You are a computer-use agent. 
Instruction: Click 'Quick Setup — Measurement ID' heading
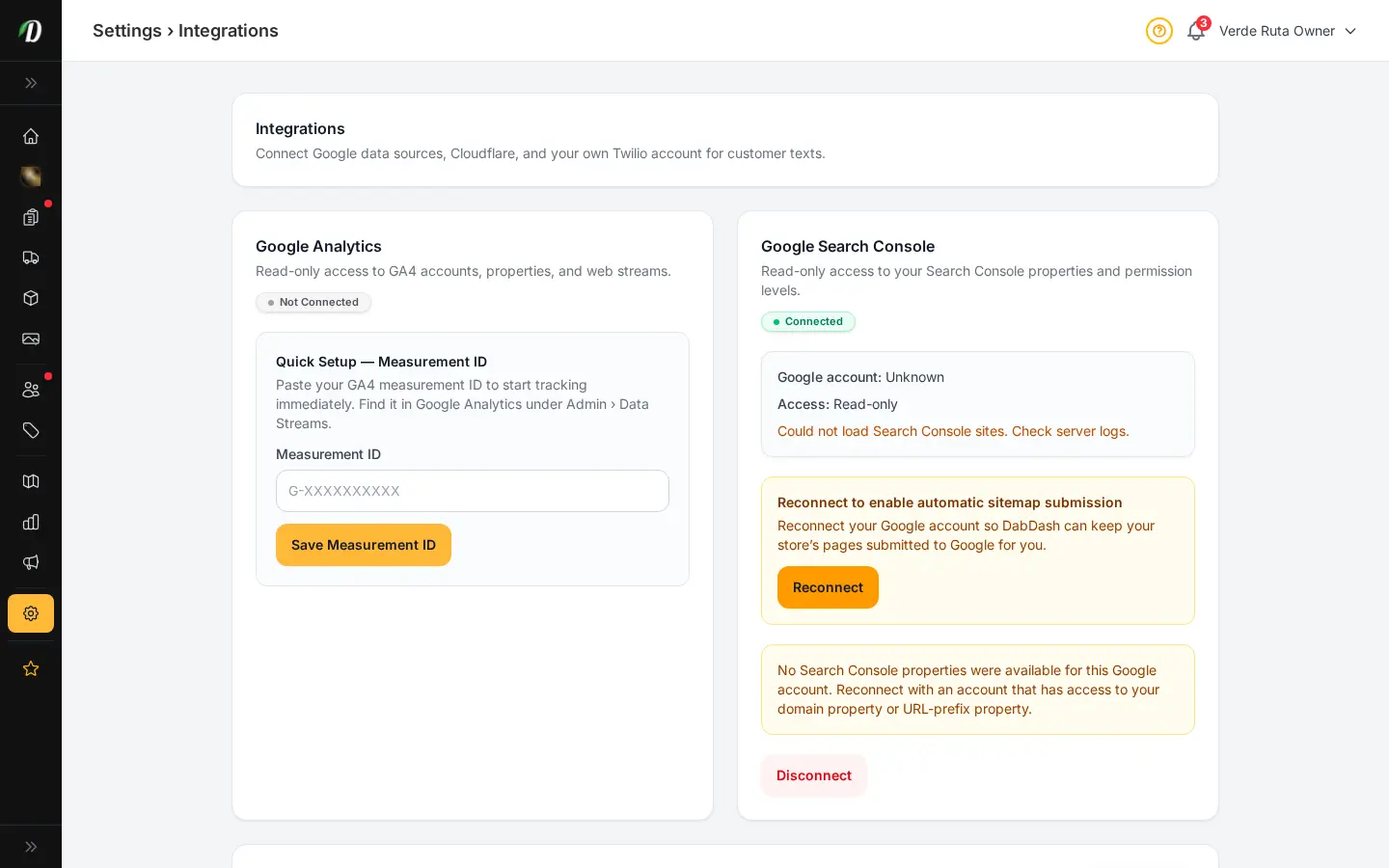pyautogui.click(x=381, y=362)
